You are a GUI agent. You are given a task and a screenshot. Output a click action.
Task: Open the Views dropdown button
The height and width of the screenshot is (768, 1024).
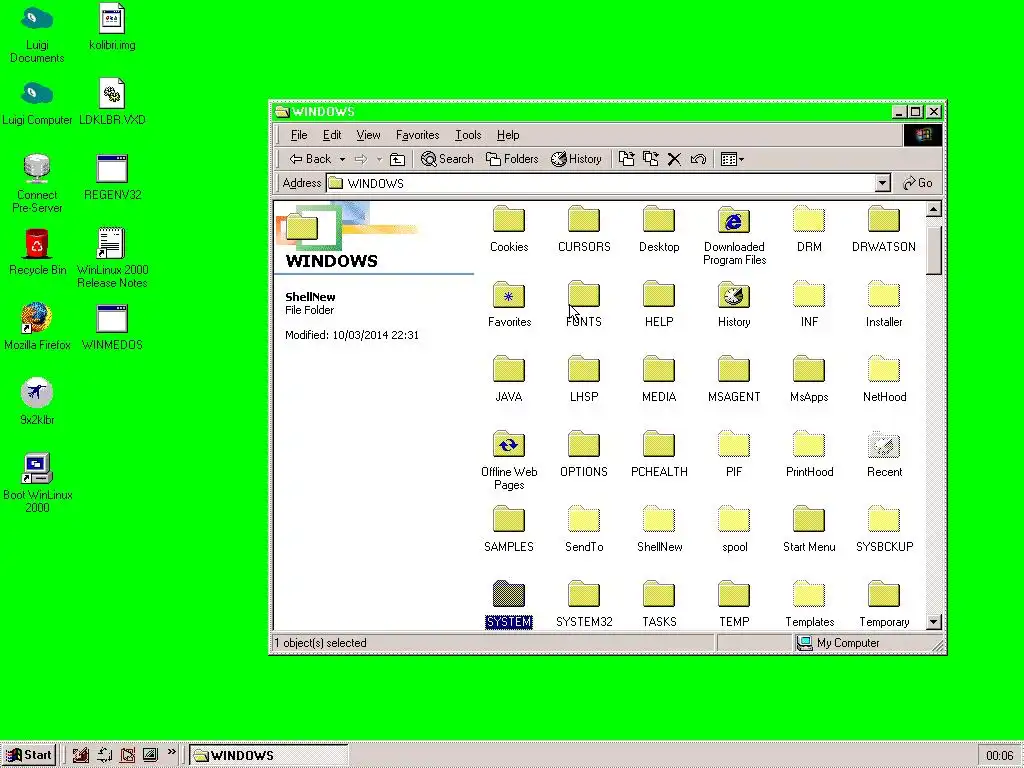pyautogui.click(x=732, y=159)
